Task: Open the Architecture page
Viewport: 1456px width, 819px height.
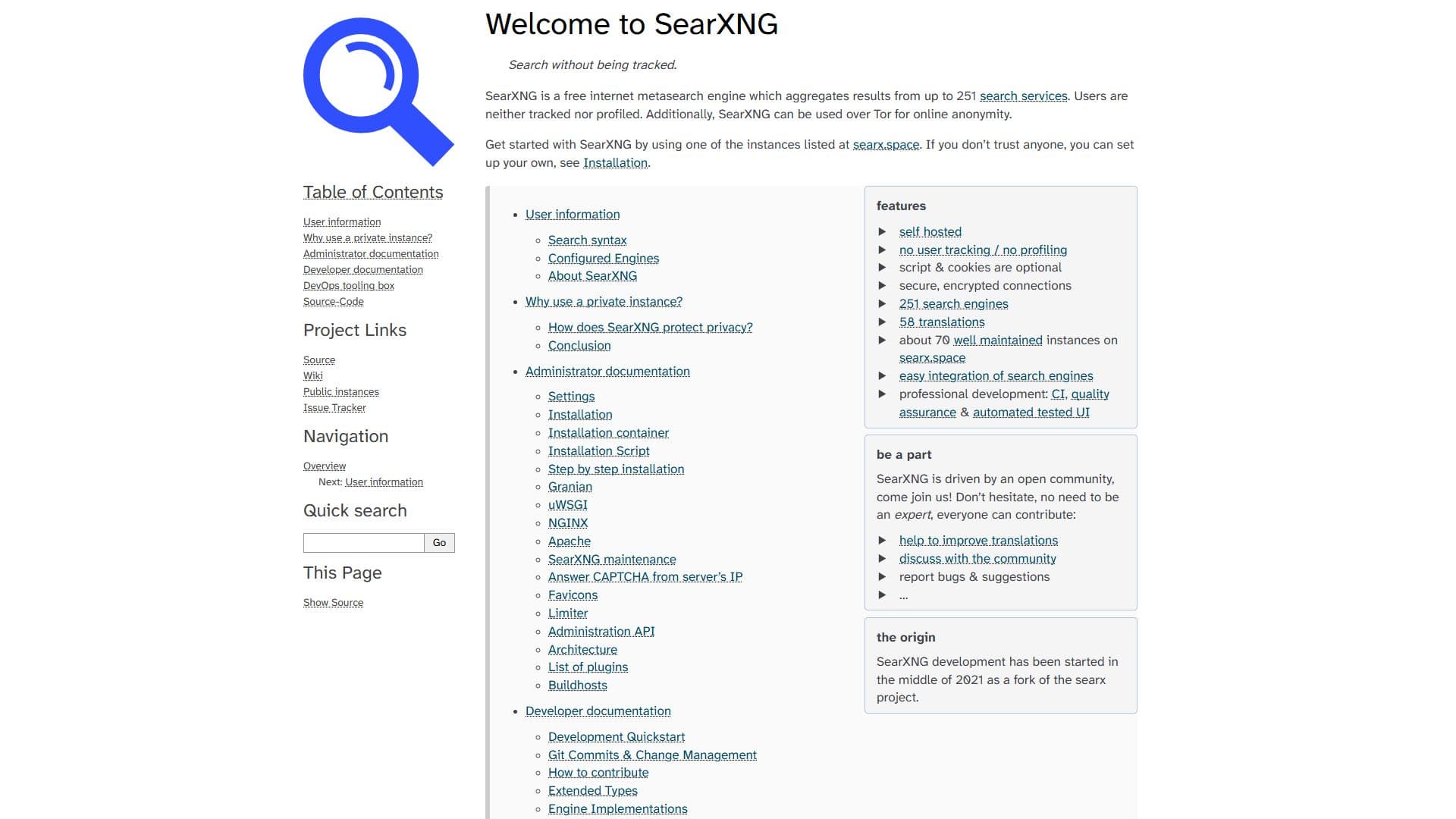Action: pyautogui.click(x=582, y=650)
